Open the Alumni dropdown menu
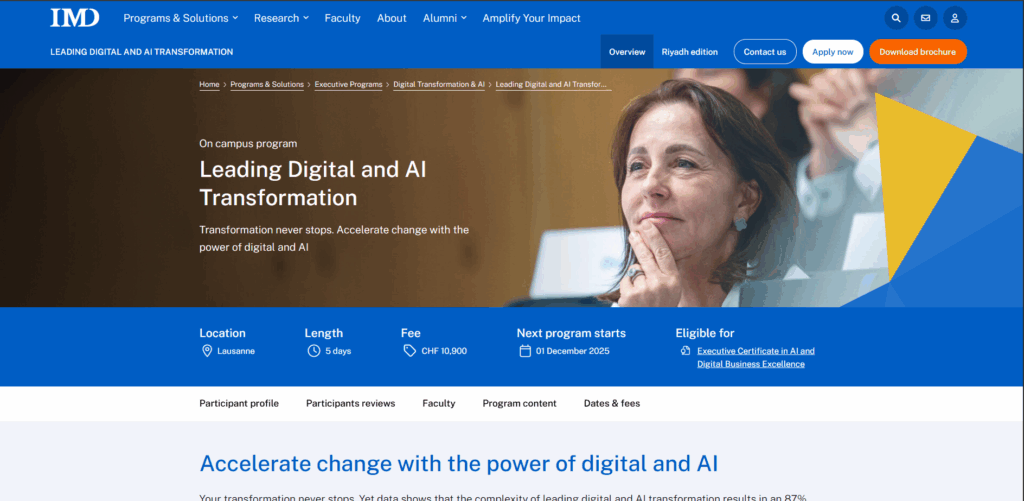Image resolution: width=1024 pixels, height=501 pixels. 445,18
